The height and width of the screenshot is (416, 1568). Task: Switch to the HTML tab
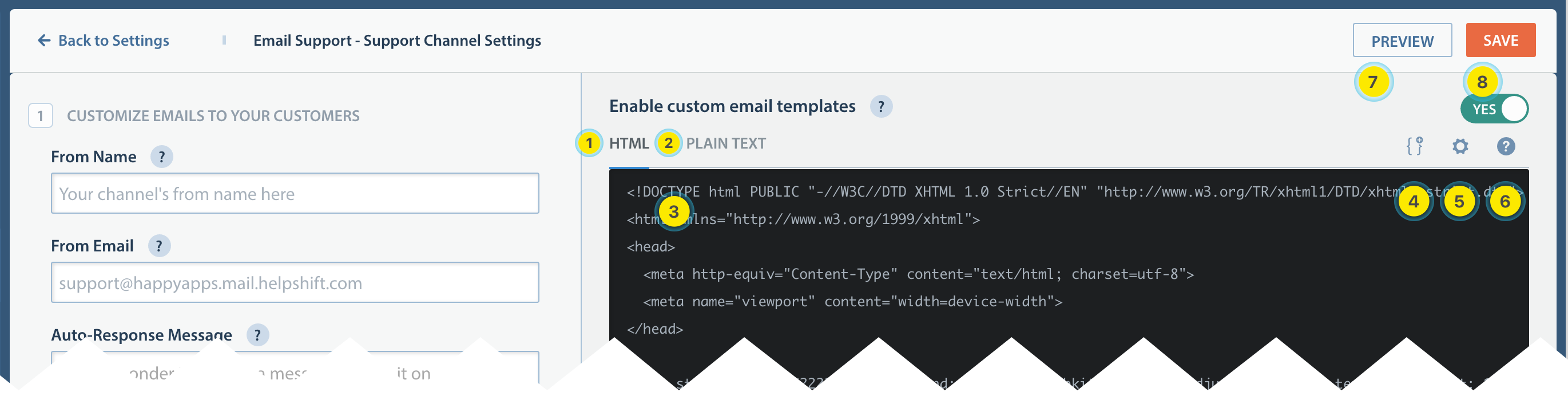coord(629,143)
